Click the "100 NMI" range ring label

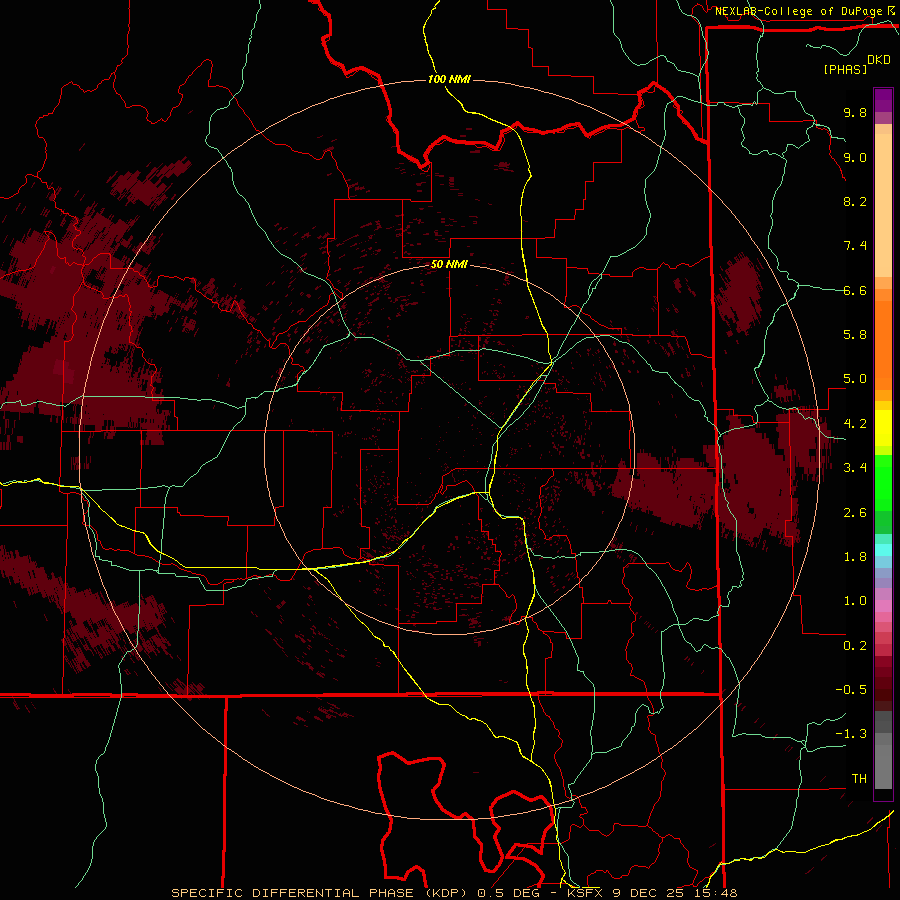coord(449,79)
